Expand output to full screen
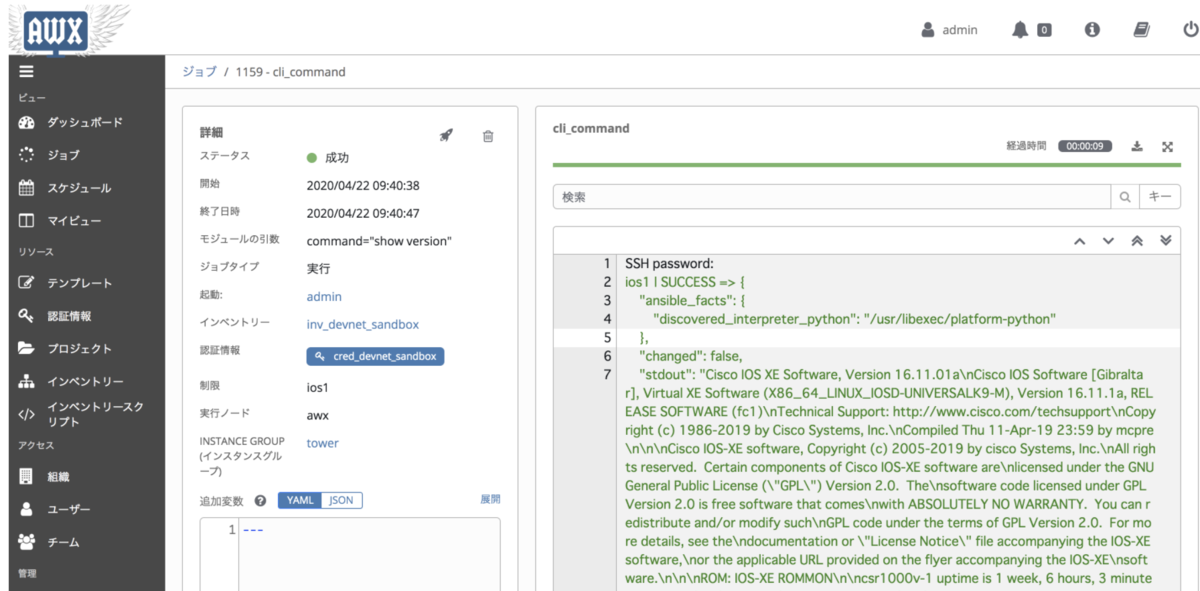Screen dimensions: 1200x591 coord(1167,146)
